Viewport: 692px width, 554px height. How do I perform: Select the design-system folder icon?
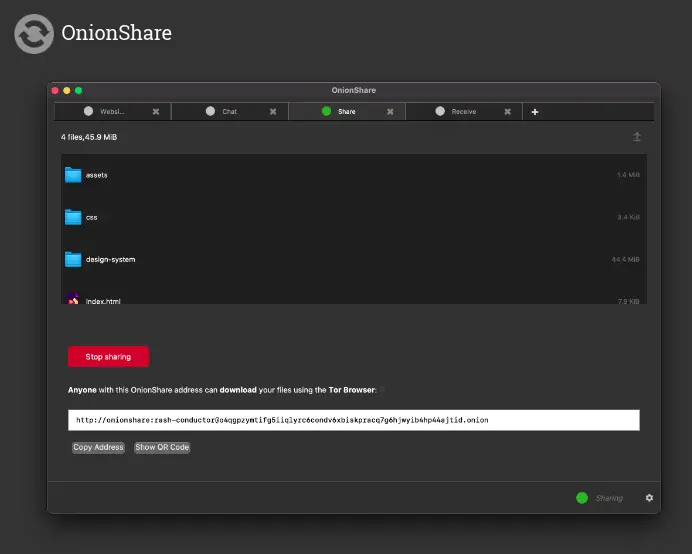pos(73,259)
